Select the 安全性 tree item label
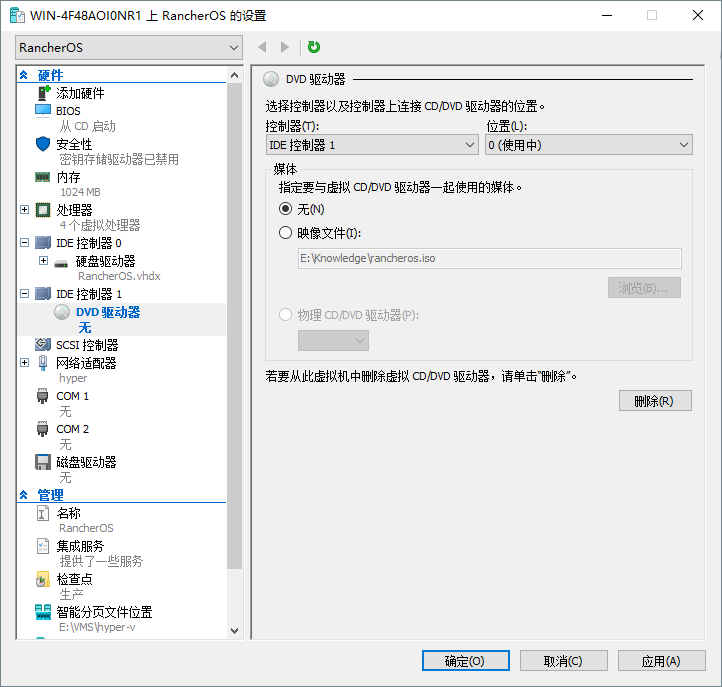 (74, 144)
